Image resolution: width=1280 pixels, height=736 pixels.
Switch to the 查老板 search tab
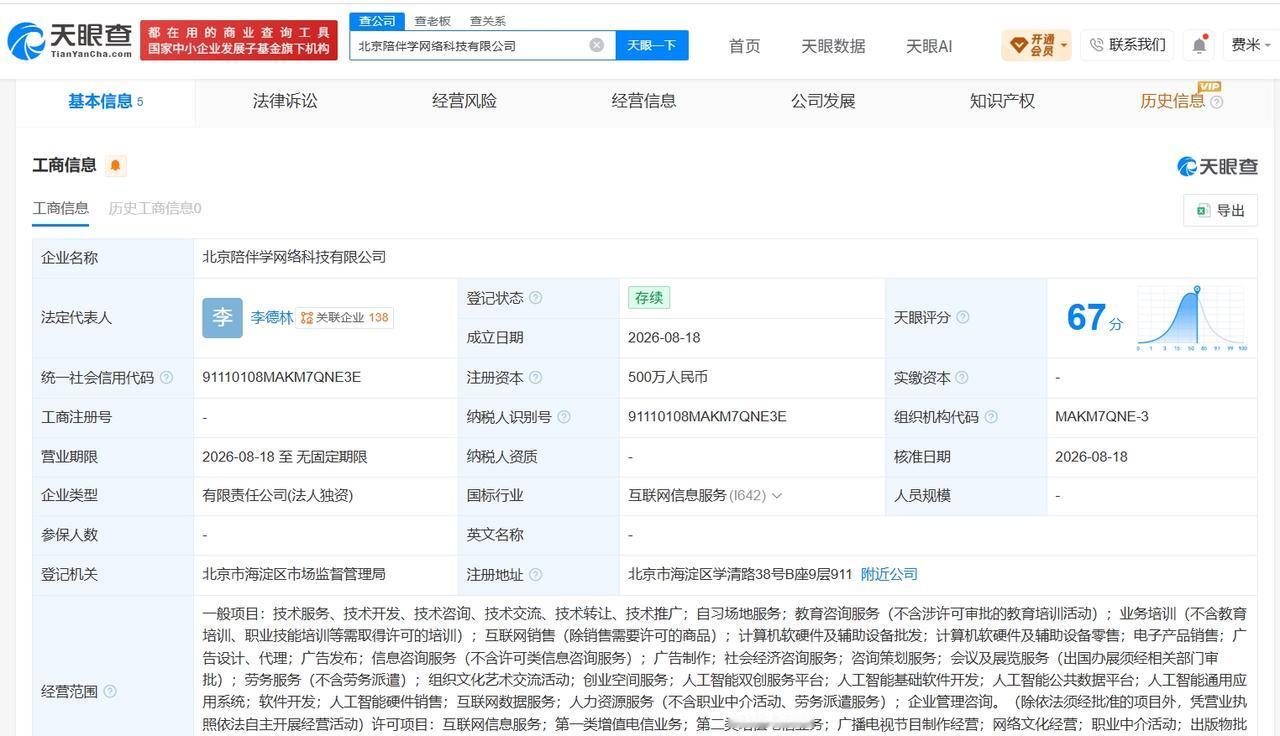click(433, 21)
